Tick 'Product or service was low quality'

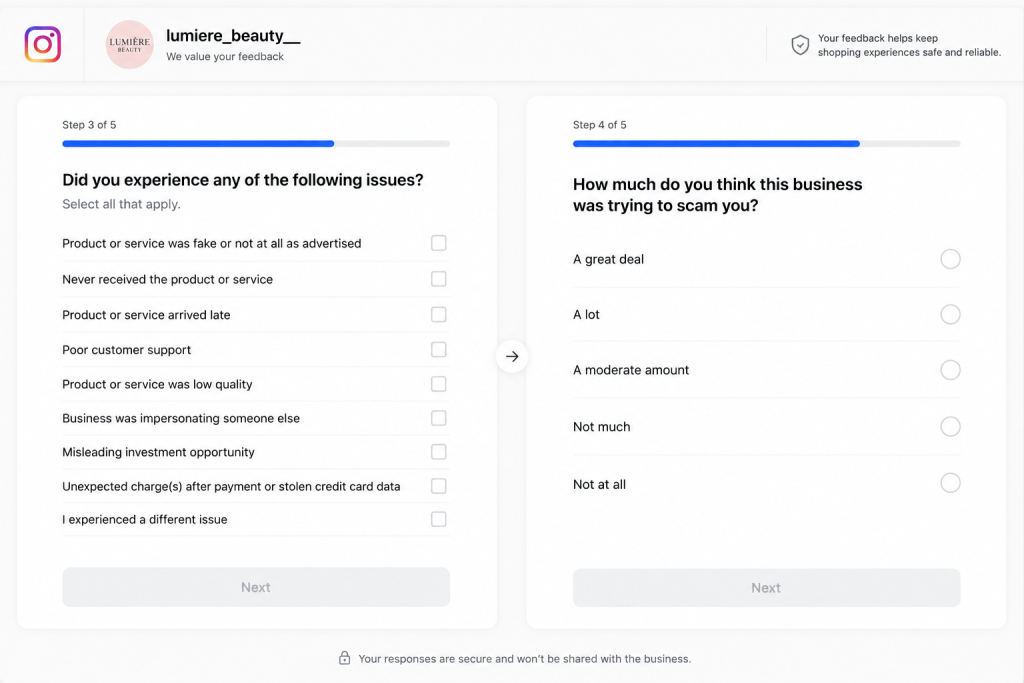(439, 384)
